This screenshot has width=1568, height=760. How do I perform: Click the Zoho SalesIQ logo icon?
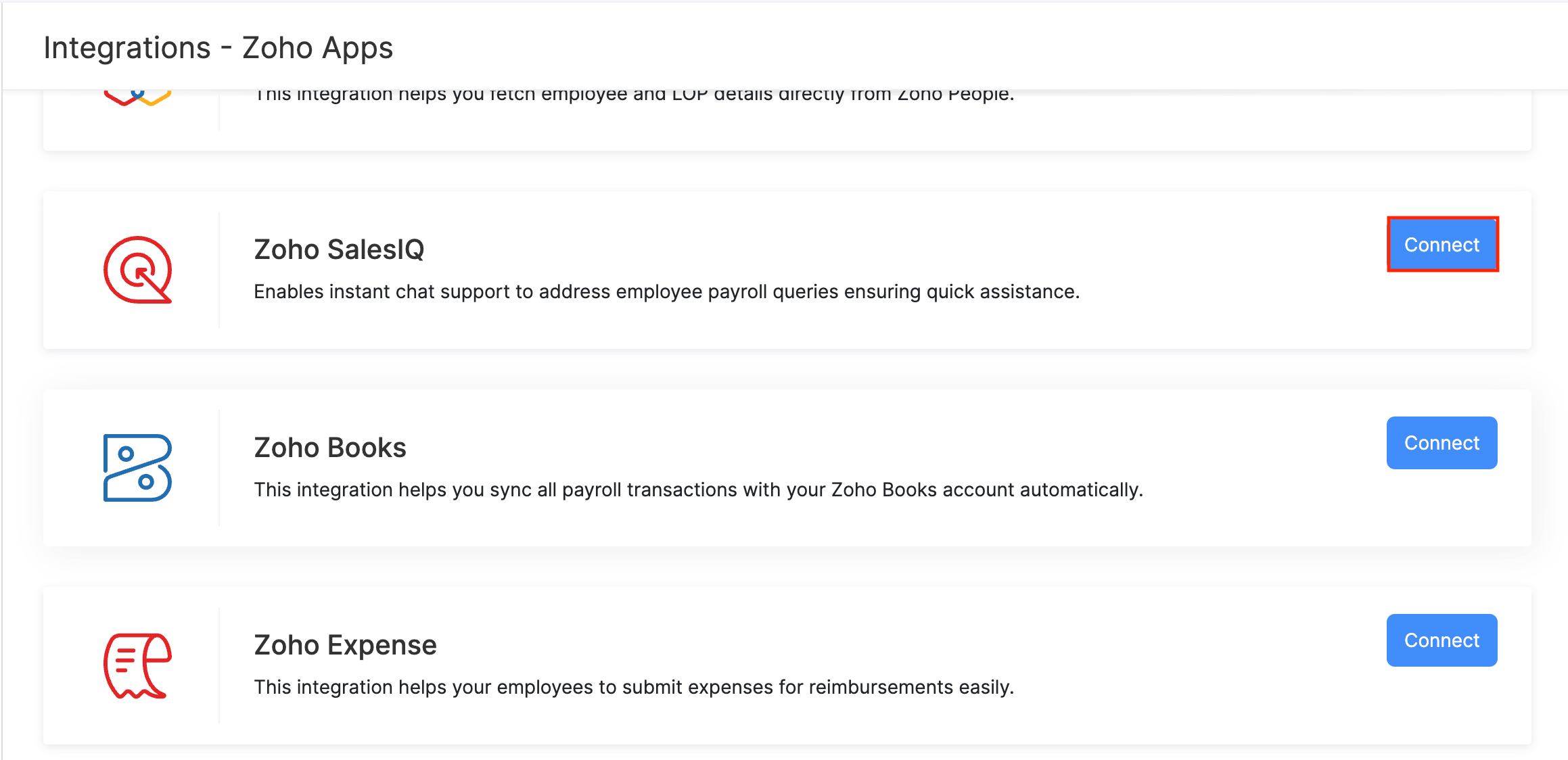click(x=138, y=270)
